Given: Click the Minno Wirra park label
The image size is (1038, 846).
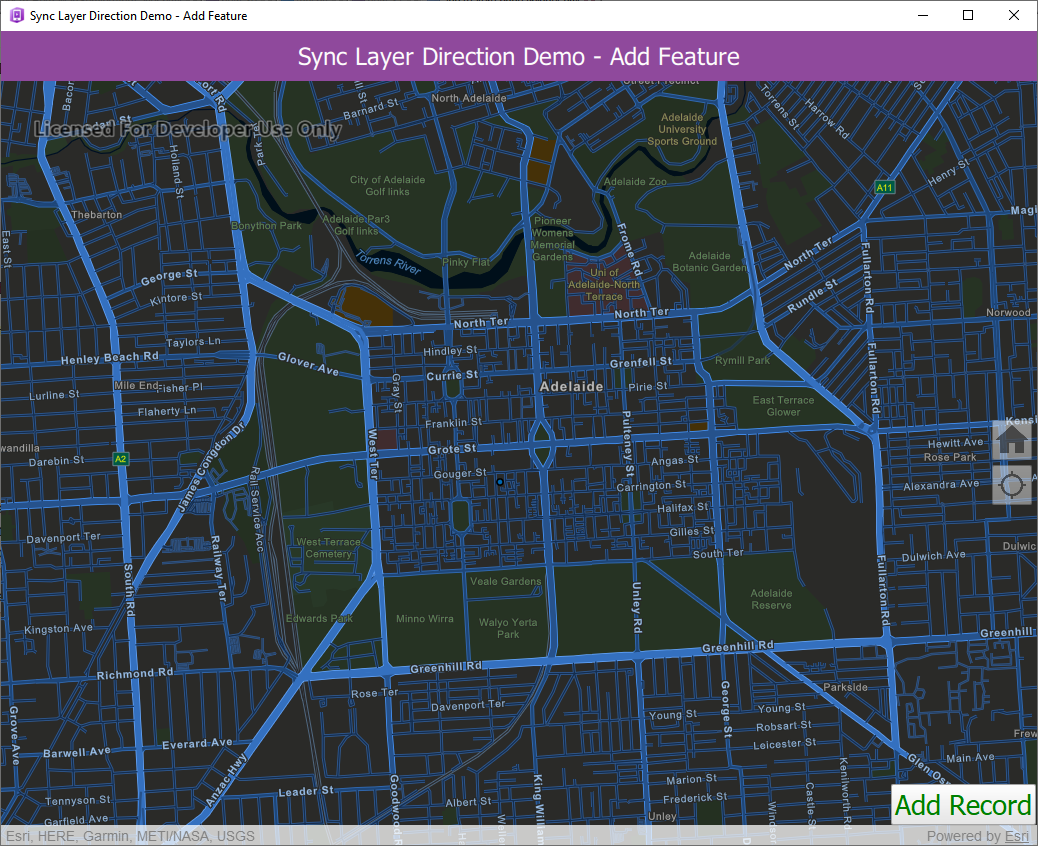Looking at the screenshot, I should pyautogui.click(x=424, y=618).
